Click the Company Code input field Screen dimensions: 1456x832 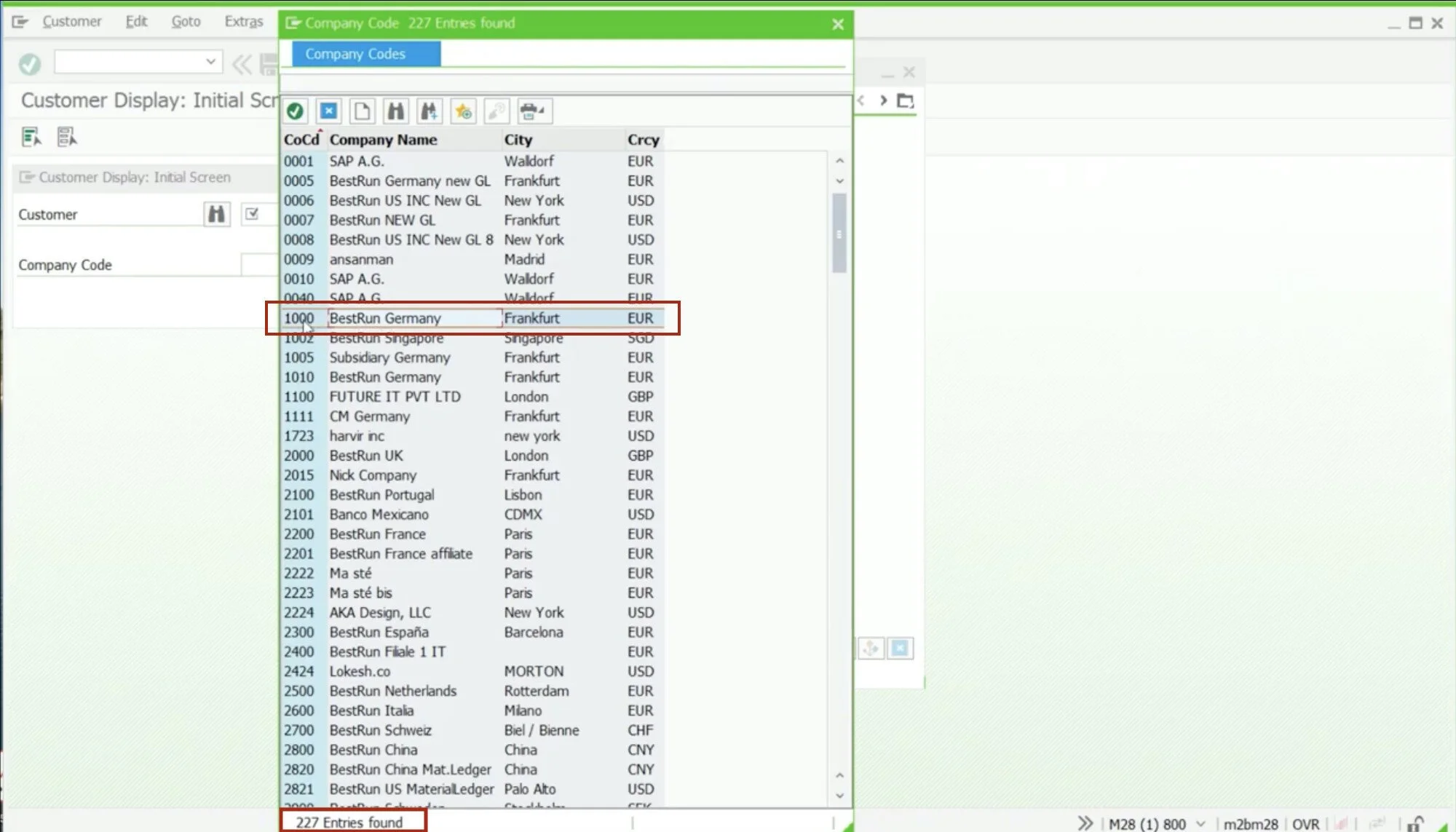click(x=259, y=264)
